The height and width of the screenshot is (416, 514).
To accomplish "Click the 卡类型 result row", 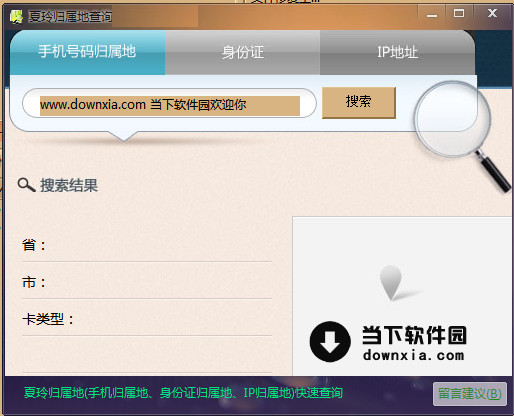I will point(147,319).
